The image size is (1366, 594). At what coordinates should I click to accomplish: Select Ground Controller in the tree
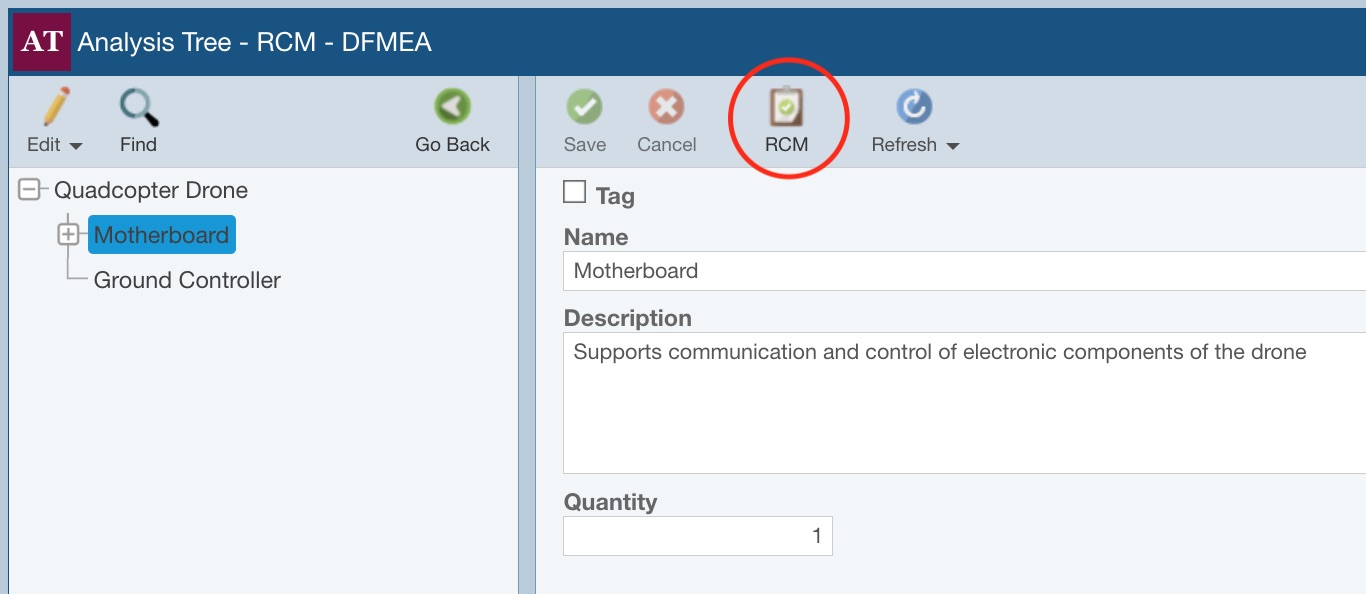coord(187,280)
